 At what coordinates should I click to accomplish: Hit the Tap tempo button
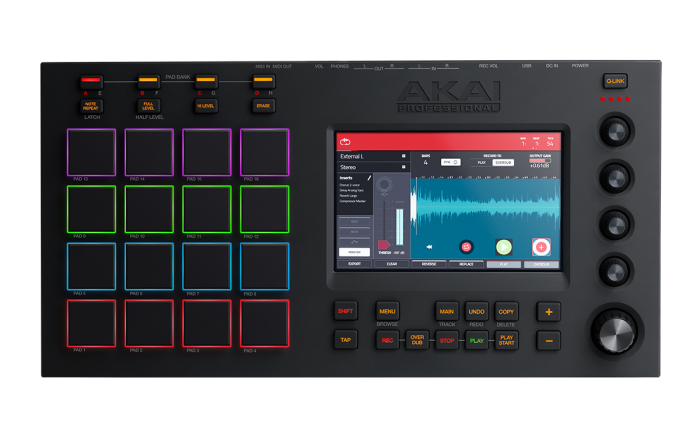click(346, 340)
